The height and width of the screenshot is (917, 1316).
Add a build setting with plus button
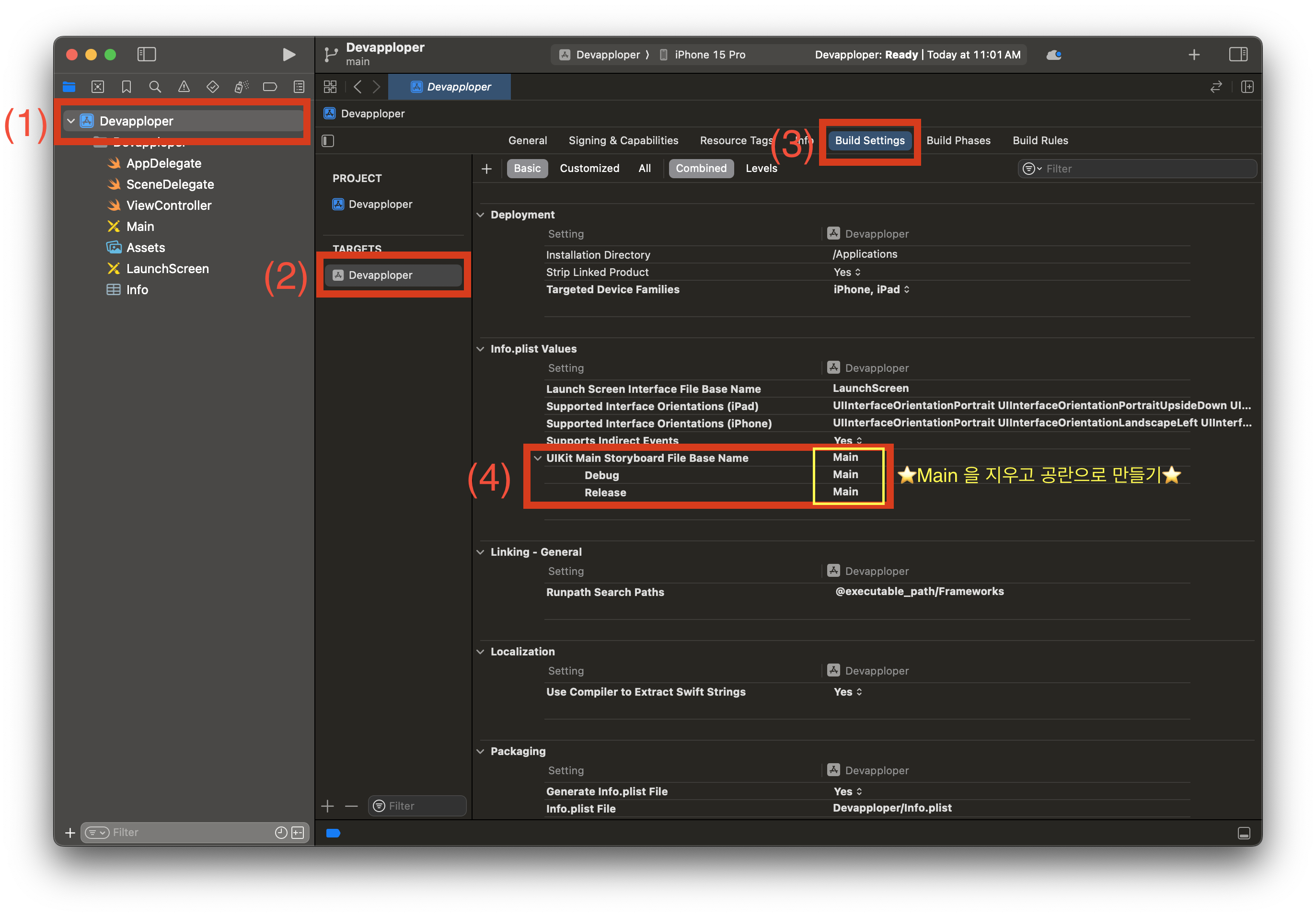[x=486, y=169]
